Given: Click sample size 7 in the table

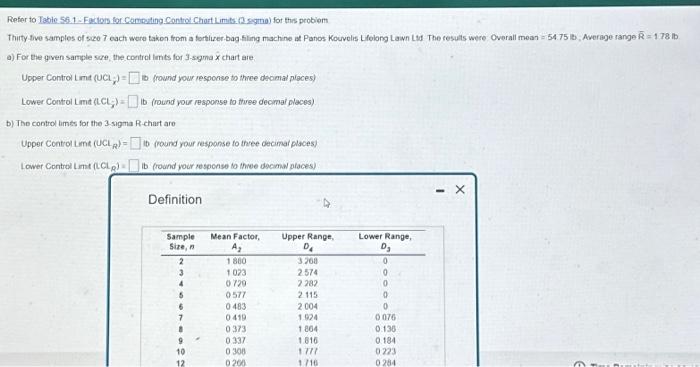Looking at the screenshot, I should (x=181, y=318).
